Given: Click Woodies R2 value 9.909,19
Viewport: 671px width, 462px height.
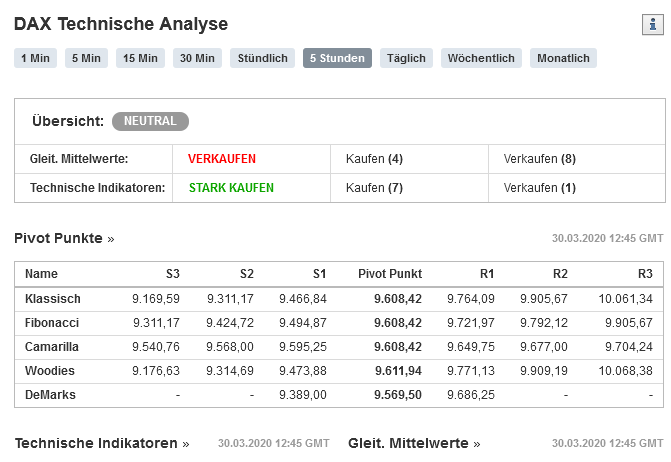Looking at the screenshot, I should pyautogui.click(x=544, y=370).
